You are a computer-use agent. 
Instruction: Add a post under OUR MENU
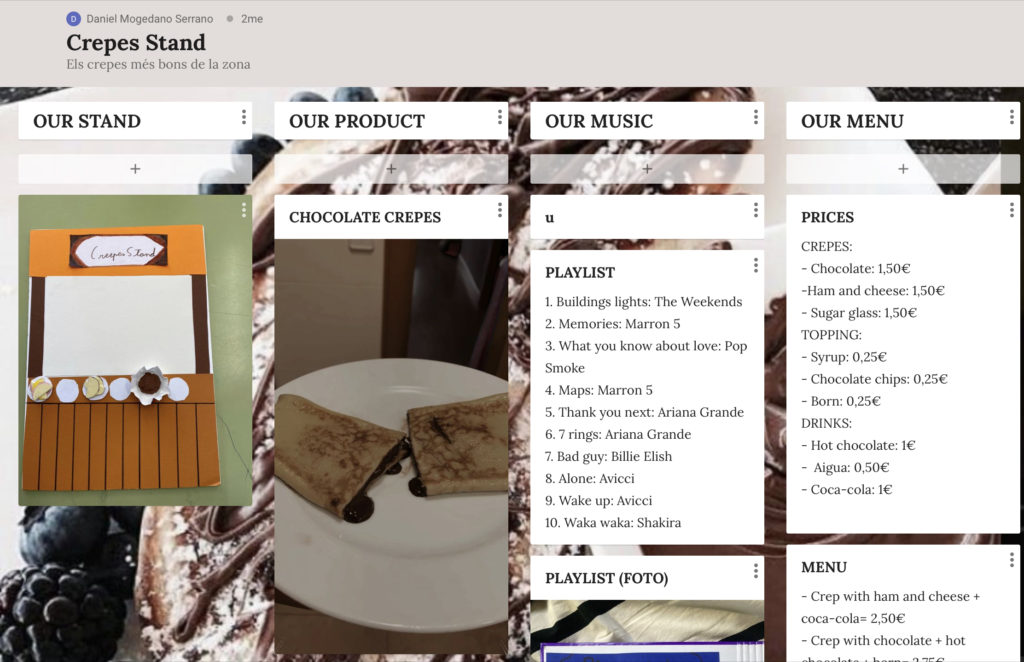click(x=903, y=169)
